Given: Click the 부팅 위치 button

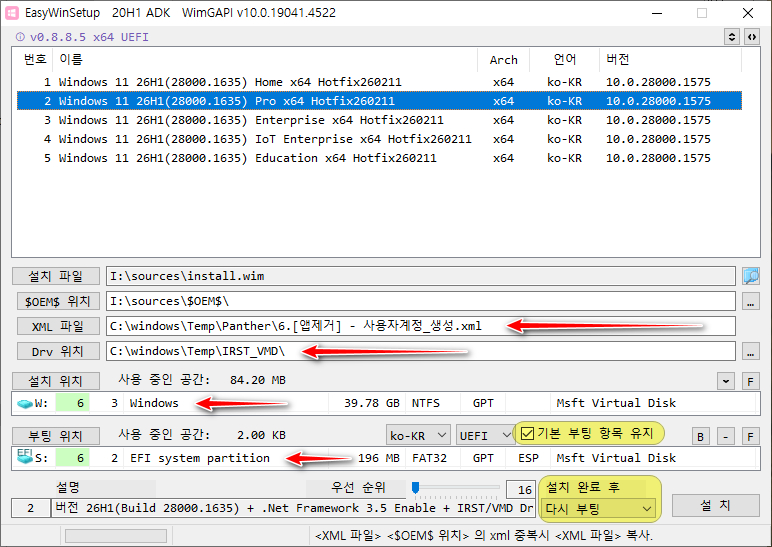Looking at the screenshot, I should point(56,436).
